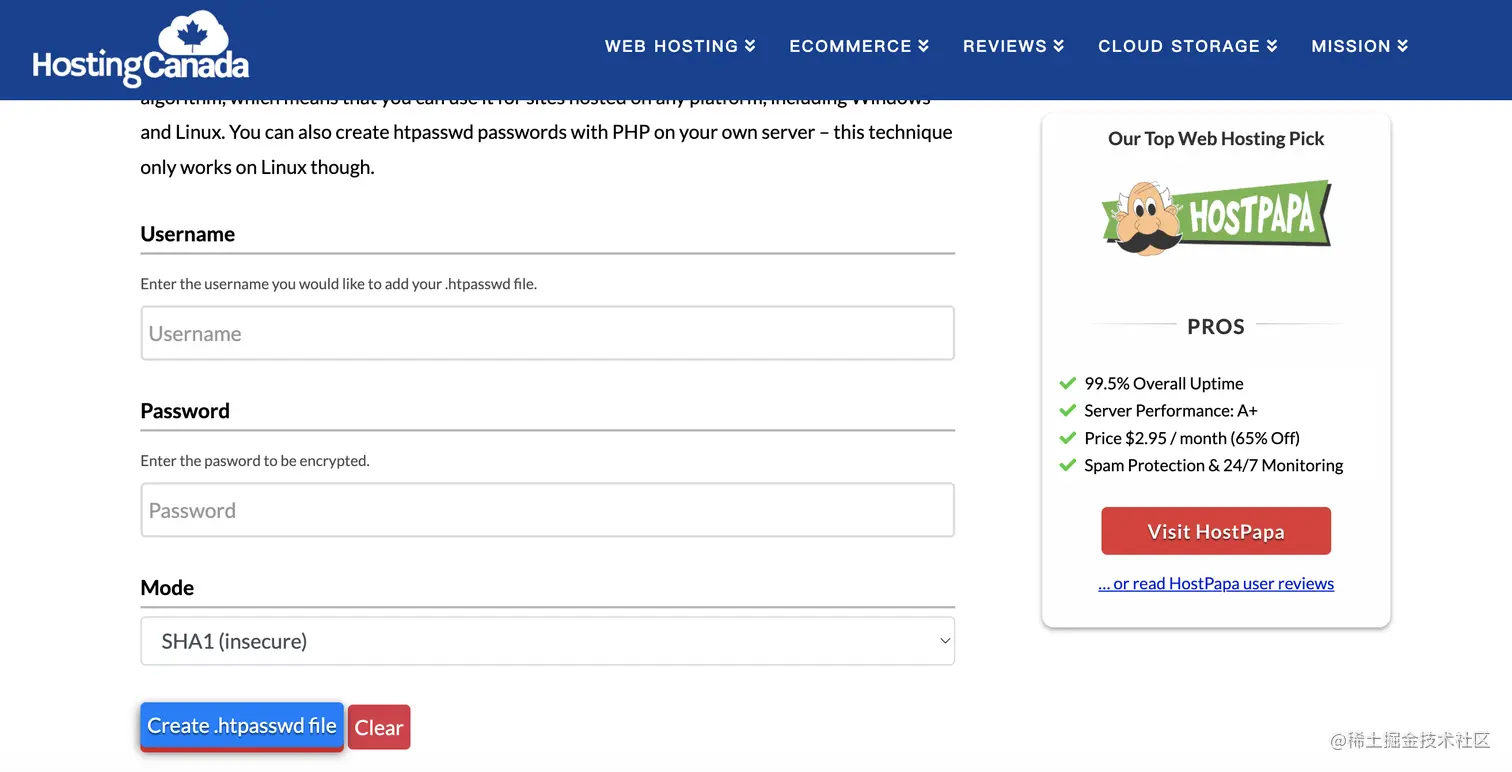Click the checkmark beside 99.5% Overall Uptime
This screenshot has height=772, width=1512.
(1067, 382)
